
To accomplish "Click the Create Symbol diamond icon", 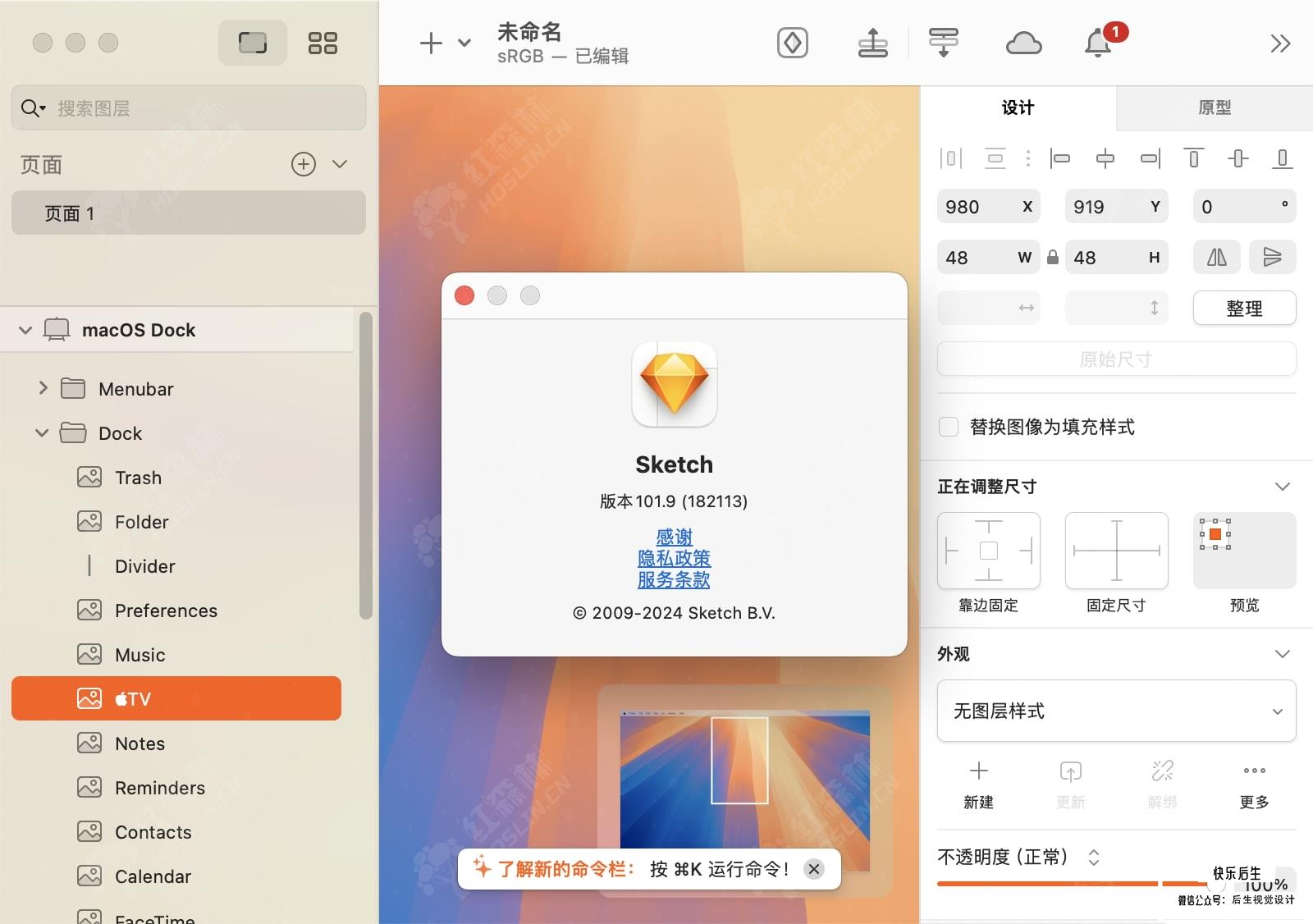I will point(793,43).
